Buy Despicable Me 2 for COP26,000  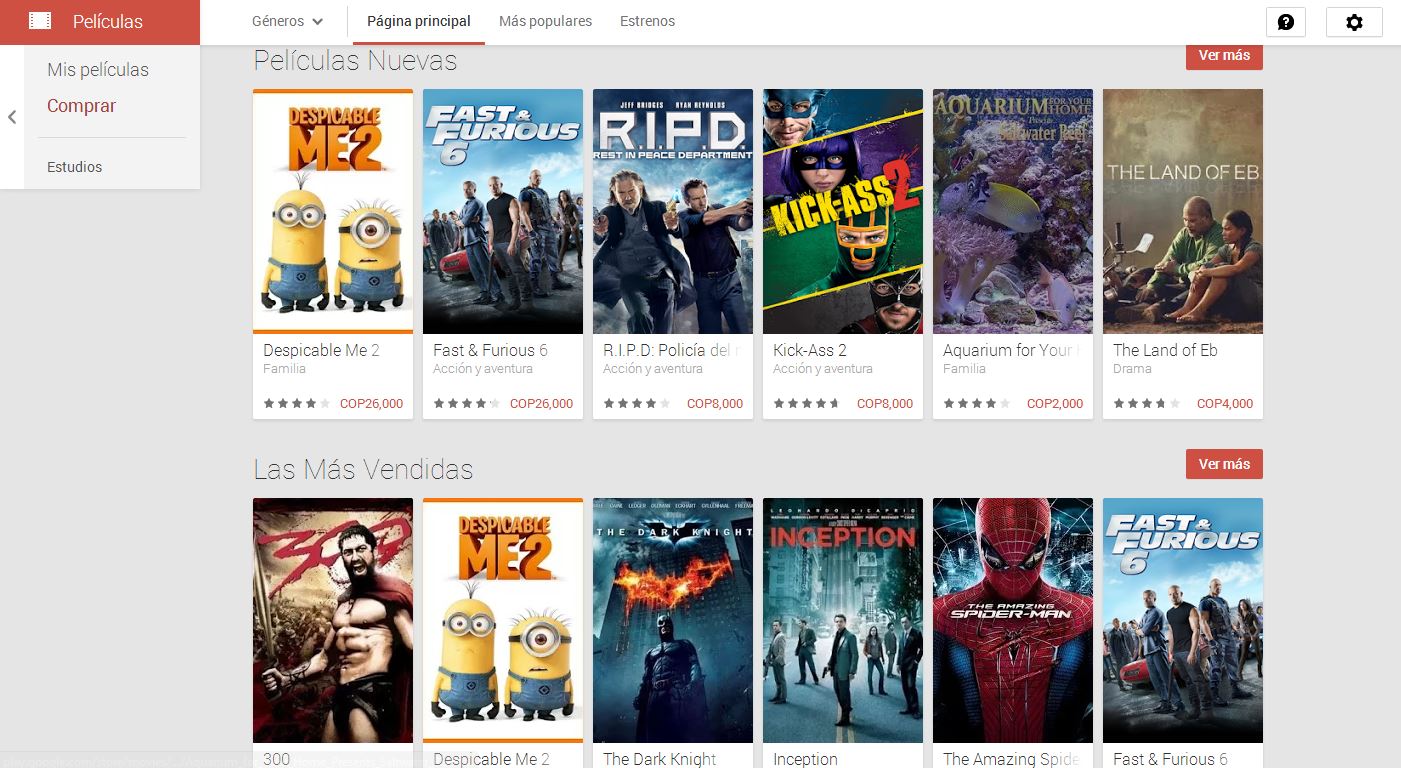pos(371,404)
